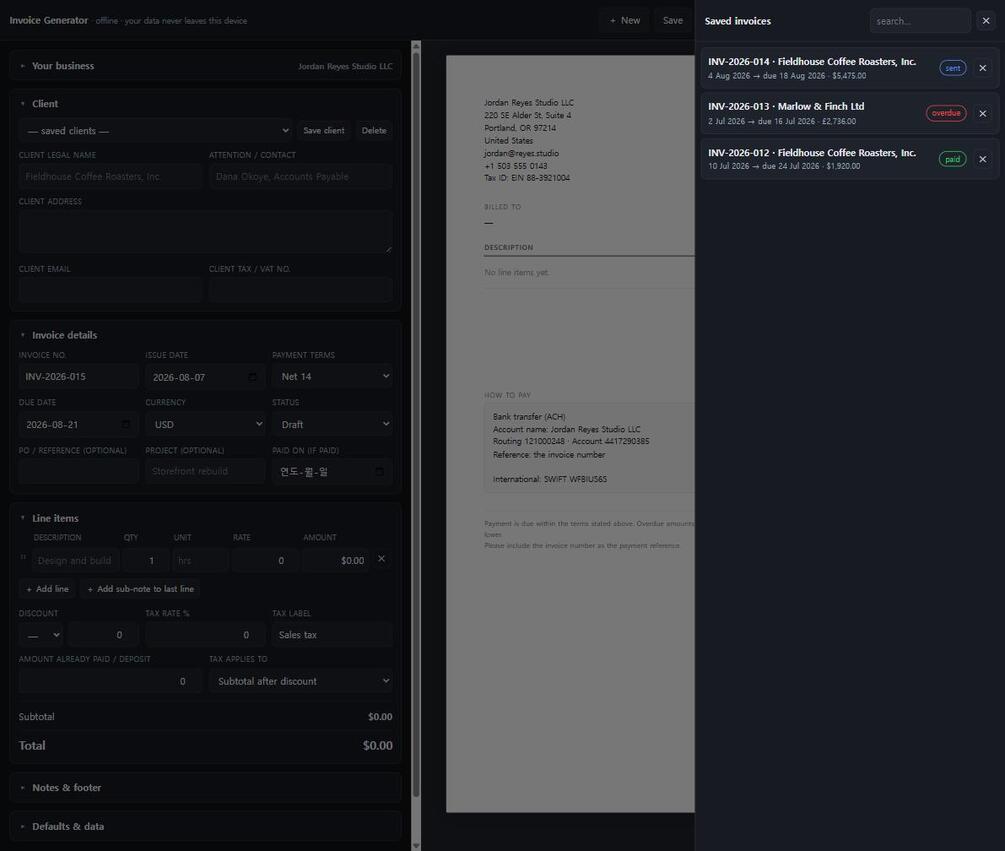Click the paid status badge

click(952, 159)
